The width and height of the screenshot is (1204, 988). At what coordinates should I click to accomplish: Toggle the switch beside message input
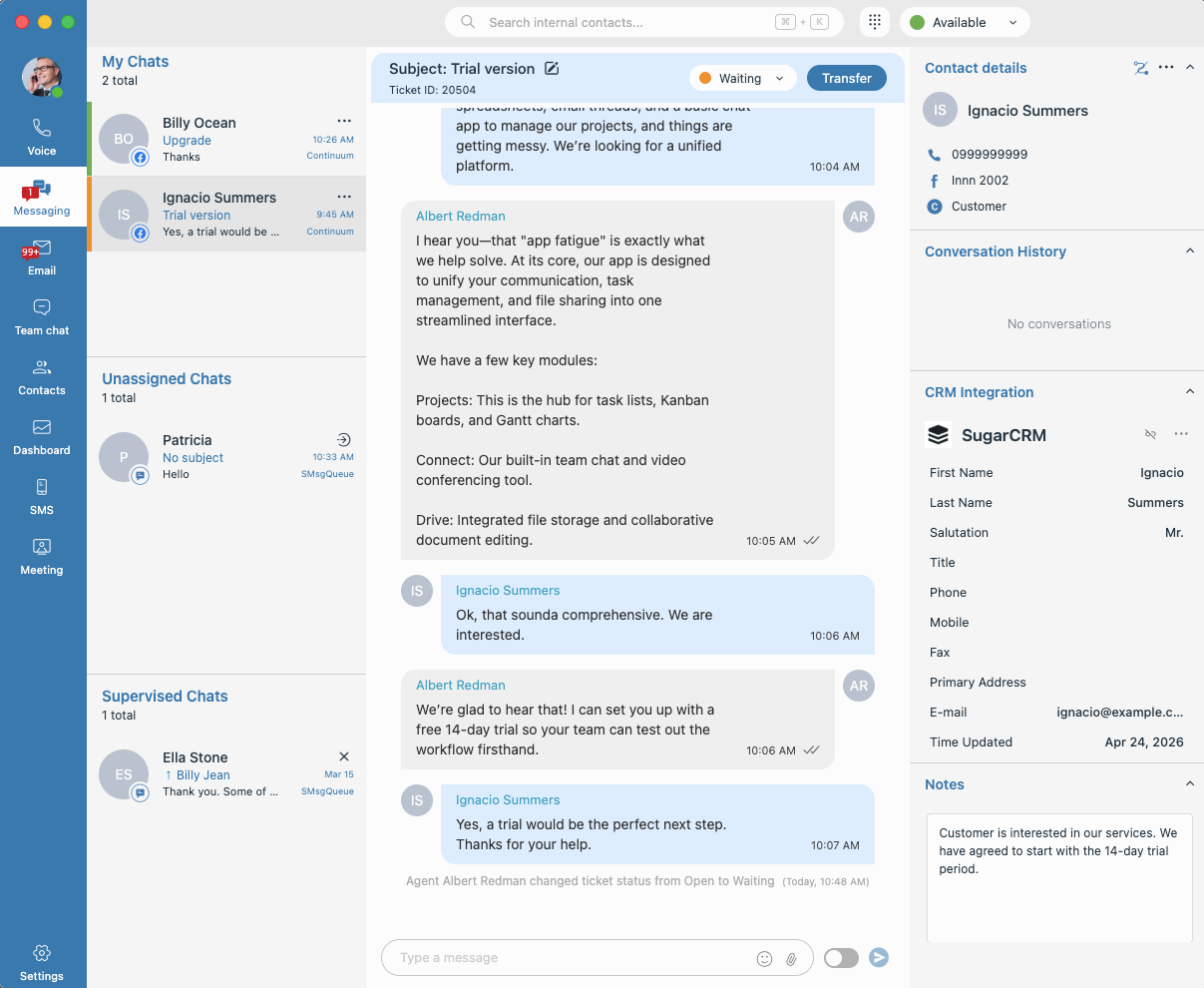tap(841, 958)
